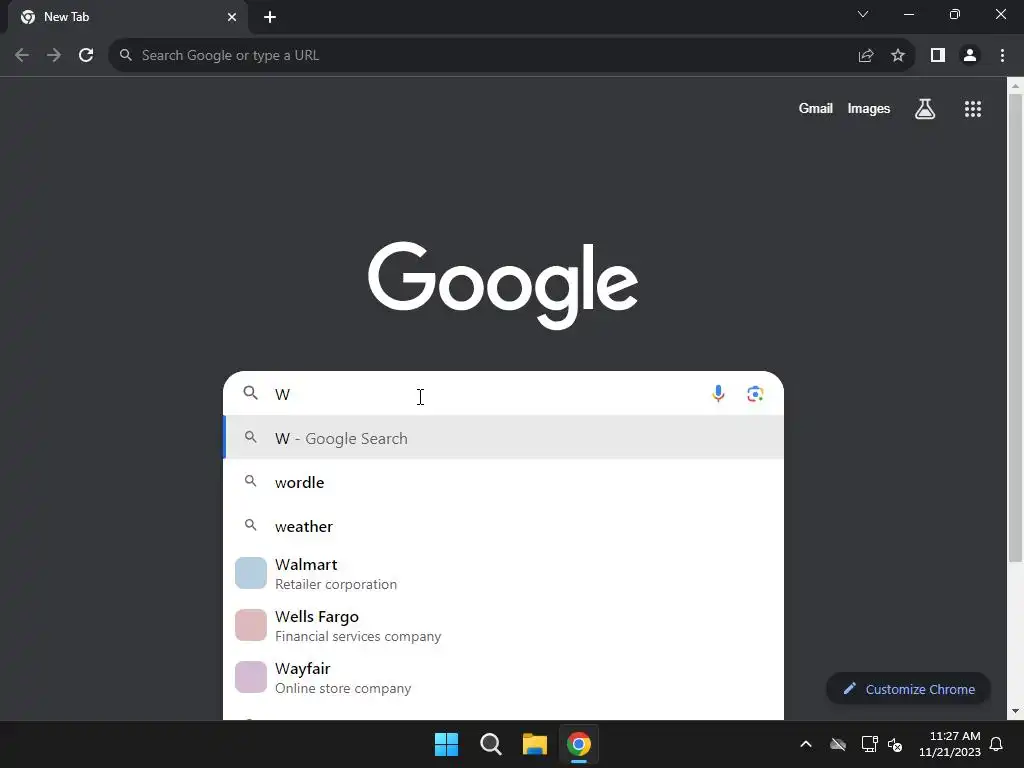
Task: Click the Wayfair suggestion thumbnail
Action: (251, 678)
